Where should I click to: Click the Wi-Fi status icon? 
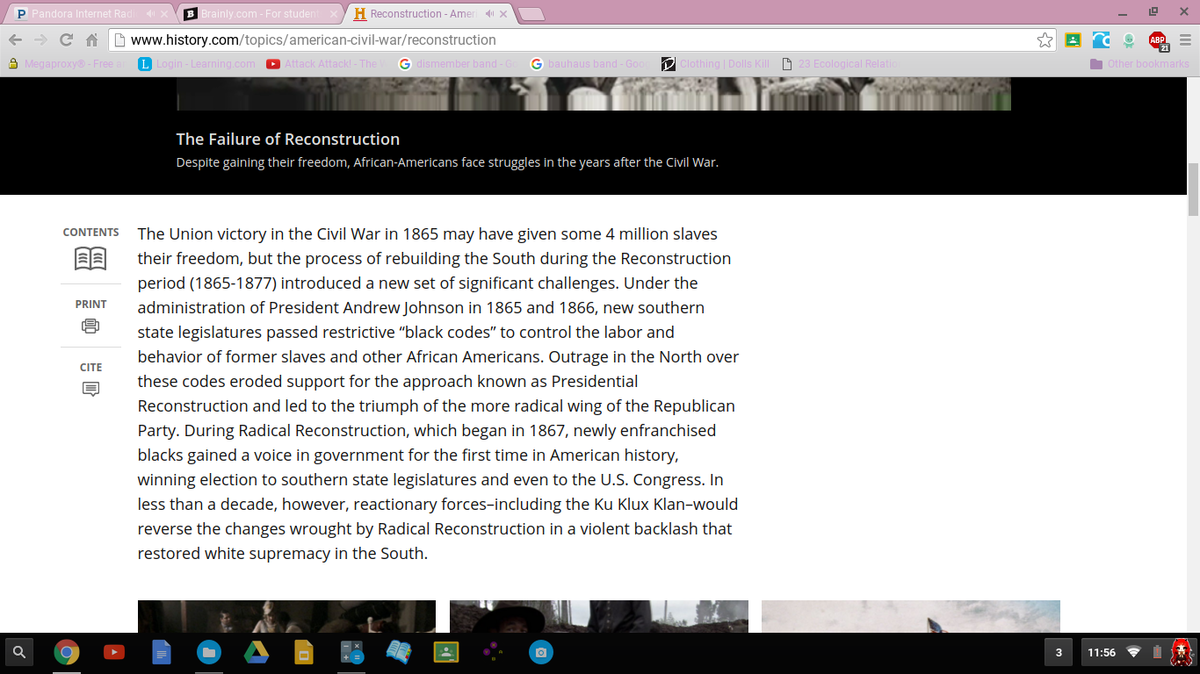tap(1134, 652)
